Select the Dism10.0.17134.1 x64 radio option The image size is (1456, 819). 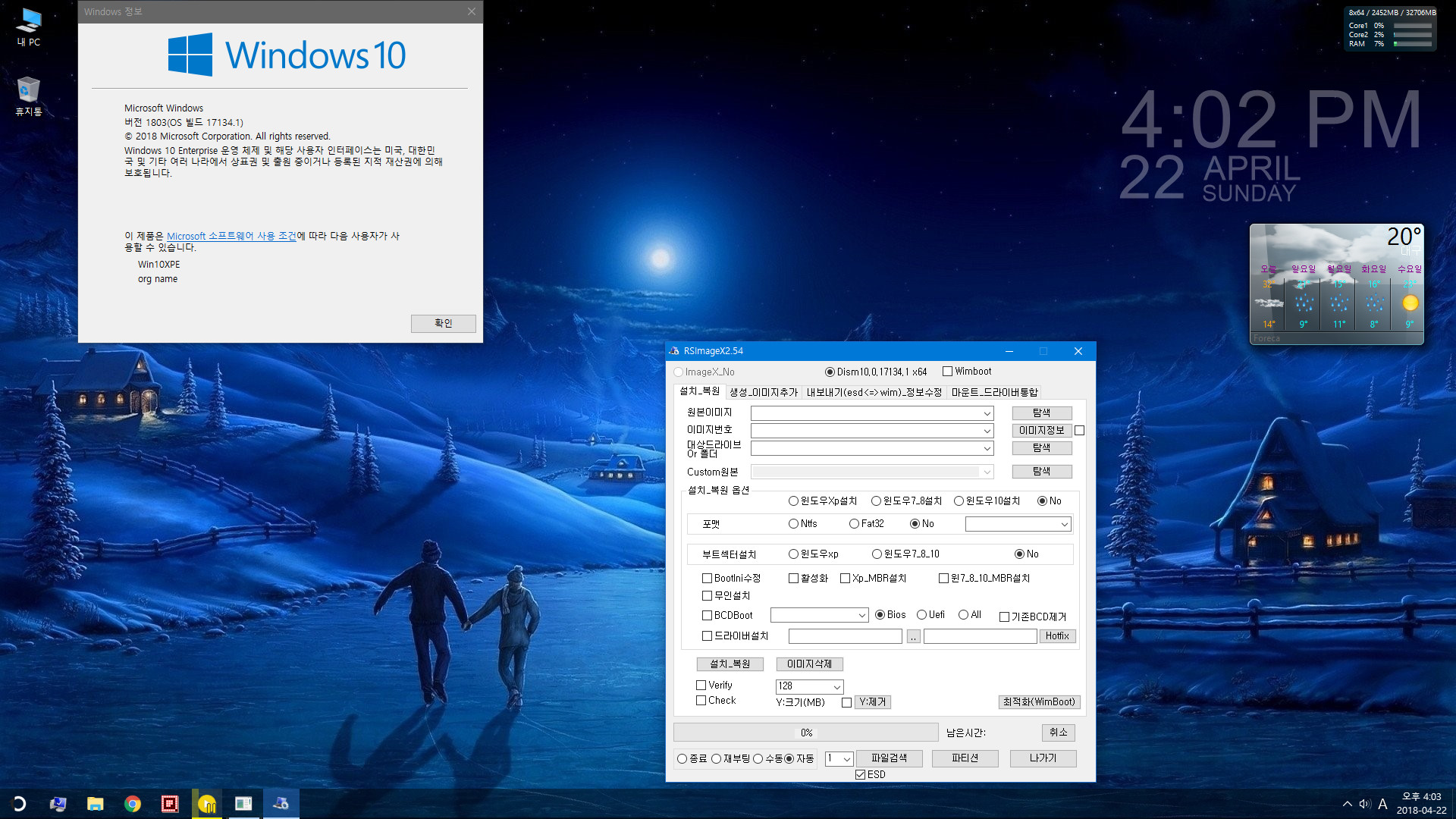830,372
